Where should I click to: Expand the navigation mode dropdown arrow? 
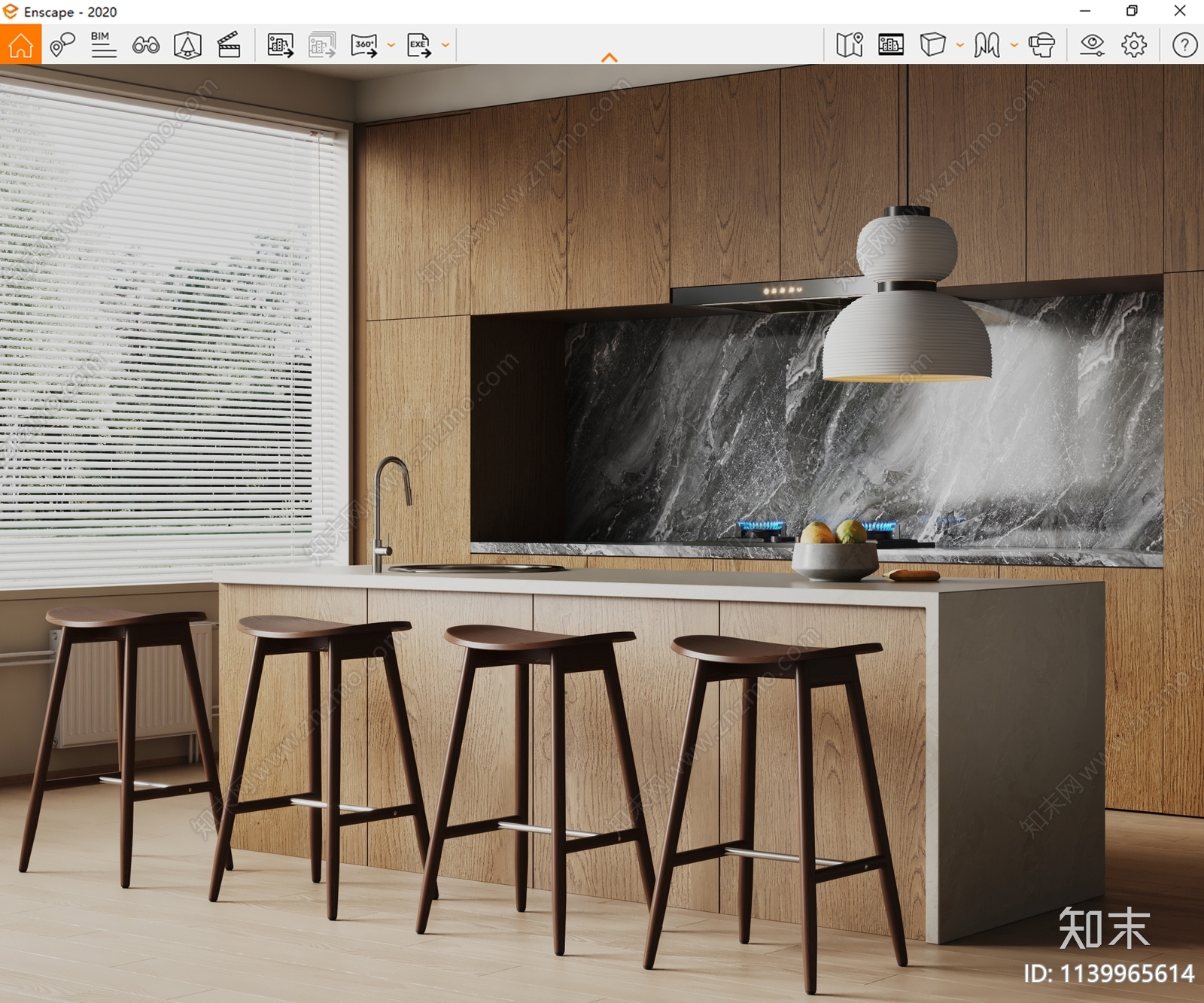point(1014,45)
